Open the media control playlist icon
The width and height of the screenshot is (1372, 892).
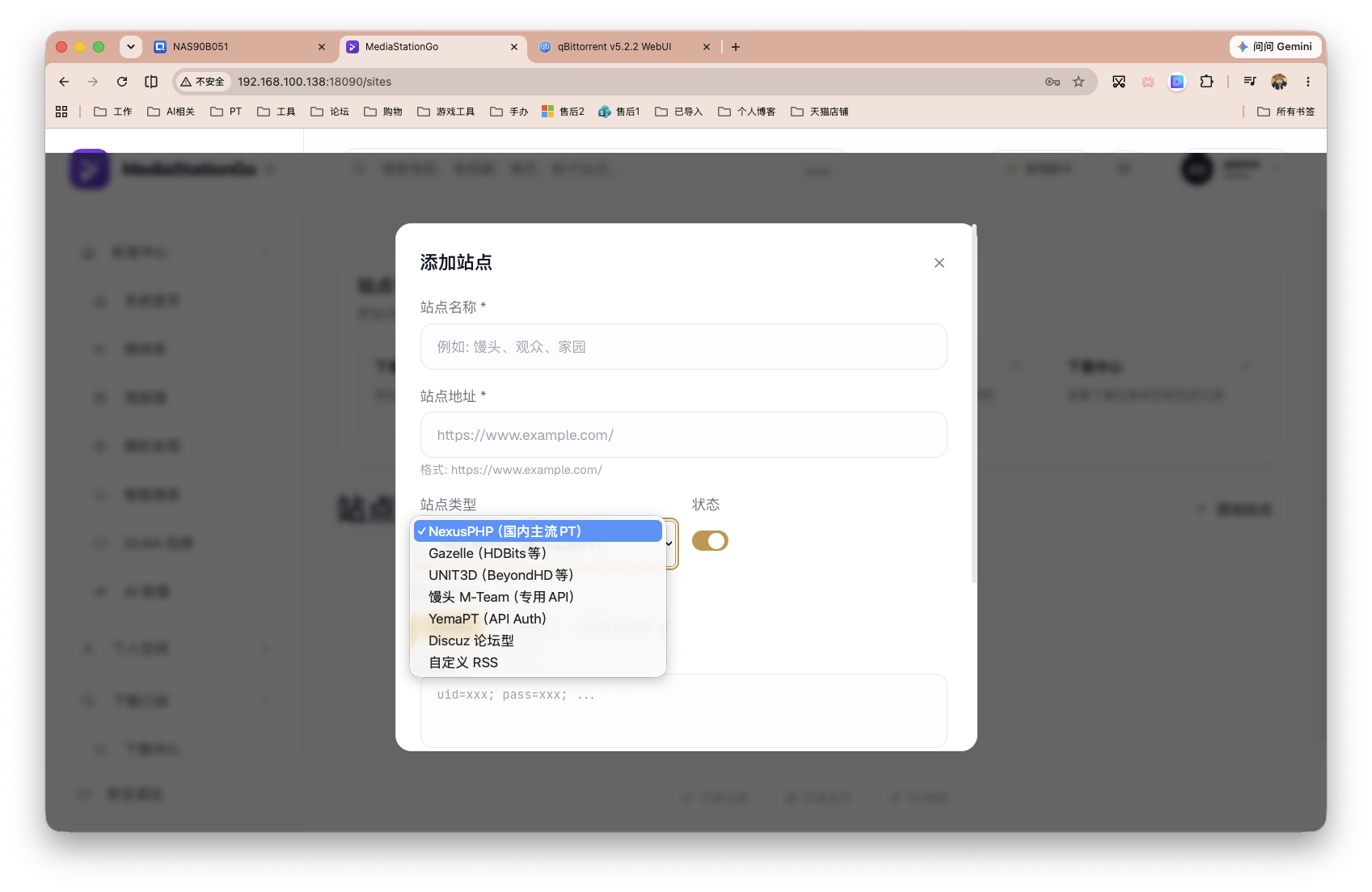pos(1250,82)
